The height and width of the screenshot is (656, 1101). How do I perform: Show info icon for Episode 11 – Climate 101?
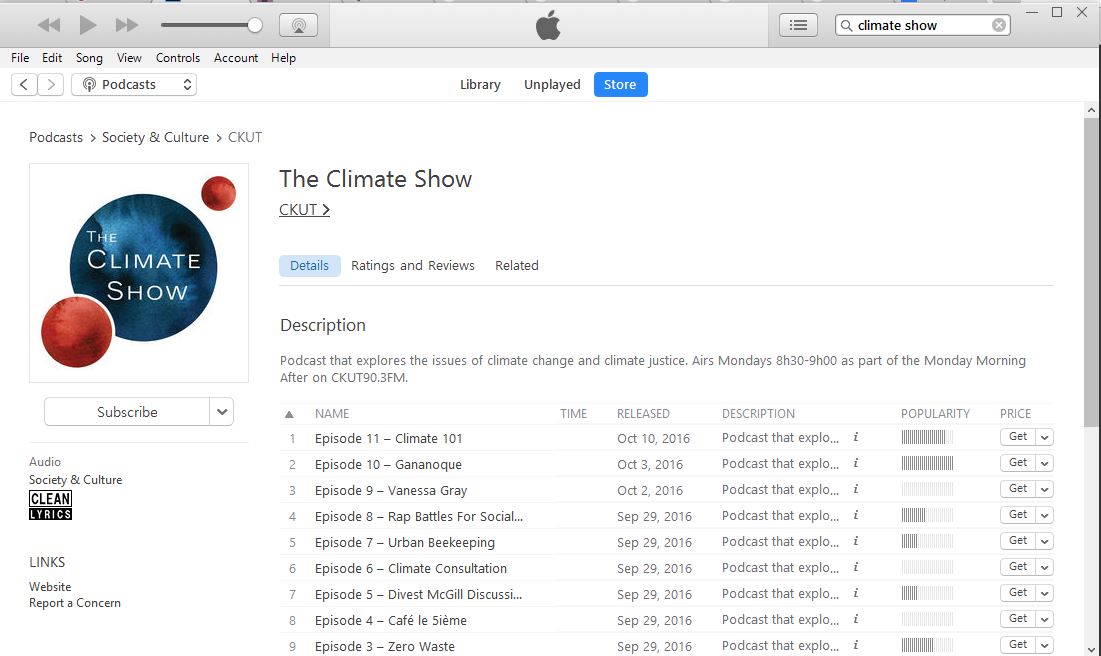click(855, 437)
